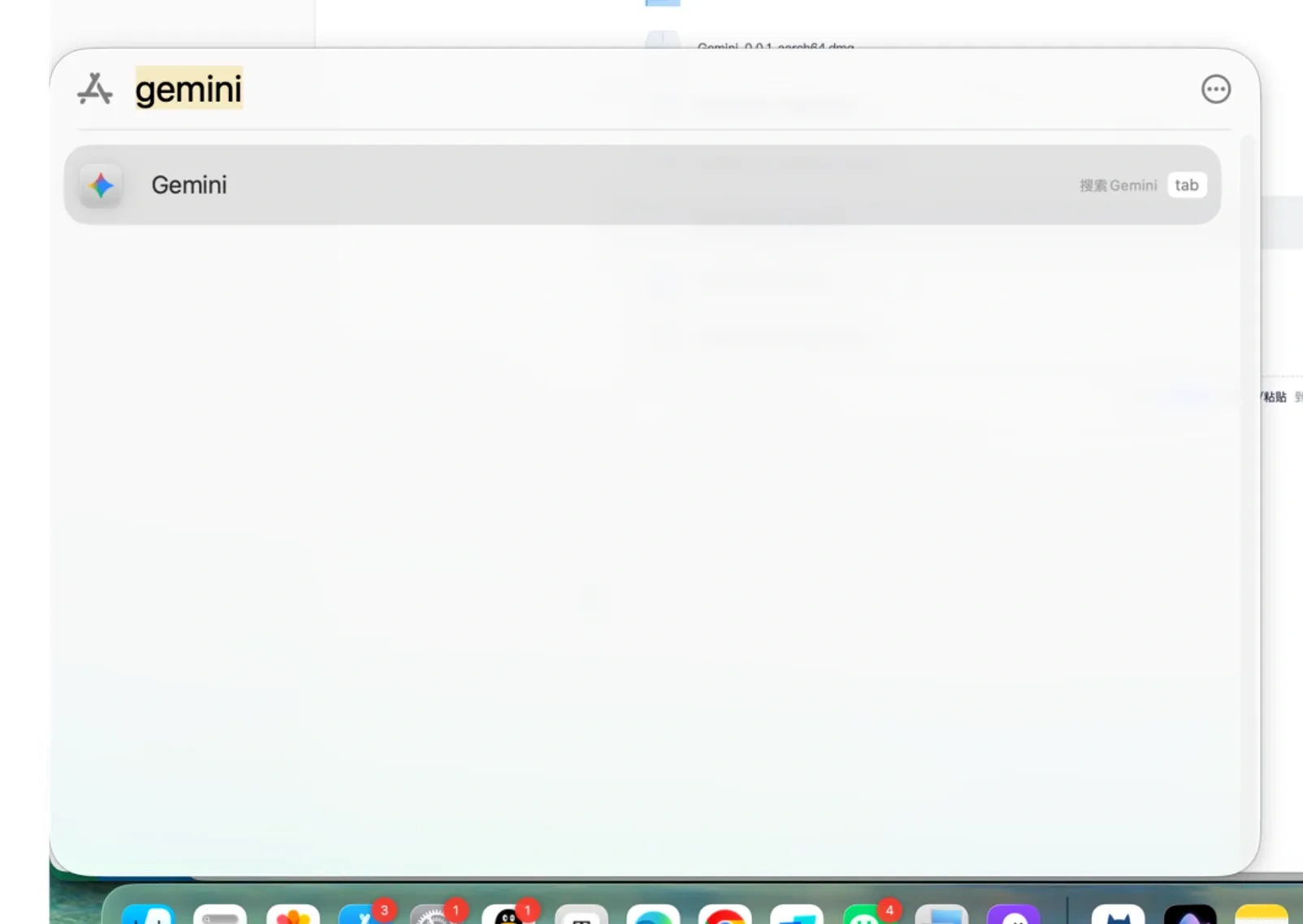The image size is (1303, 924).
Task: Open the yellow Notes app in Dock
Action: [x=1261, y=916]
